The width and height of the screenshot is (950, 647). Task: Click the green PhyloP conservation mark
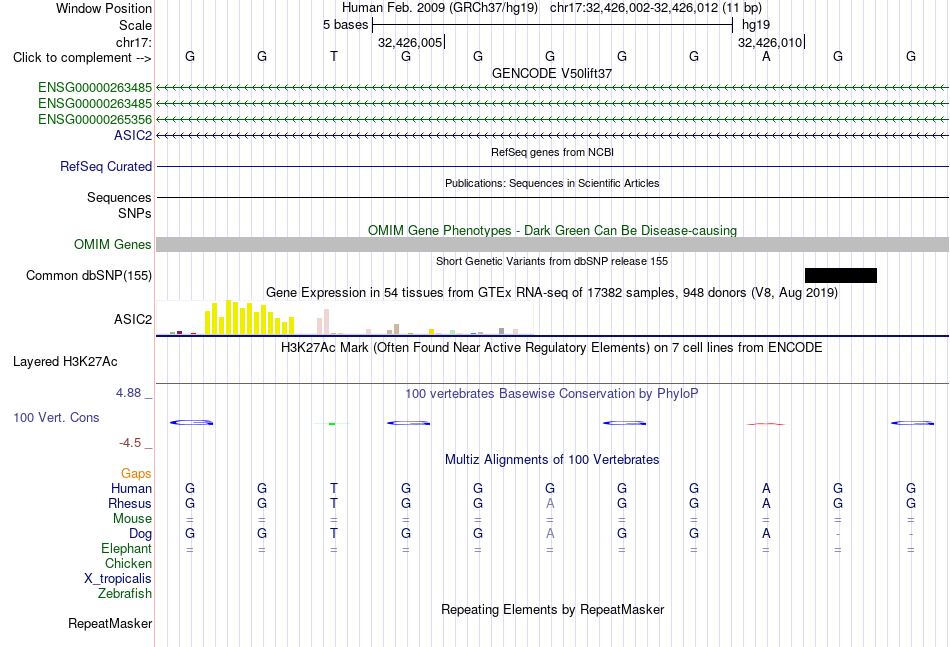(332, 423)
